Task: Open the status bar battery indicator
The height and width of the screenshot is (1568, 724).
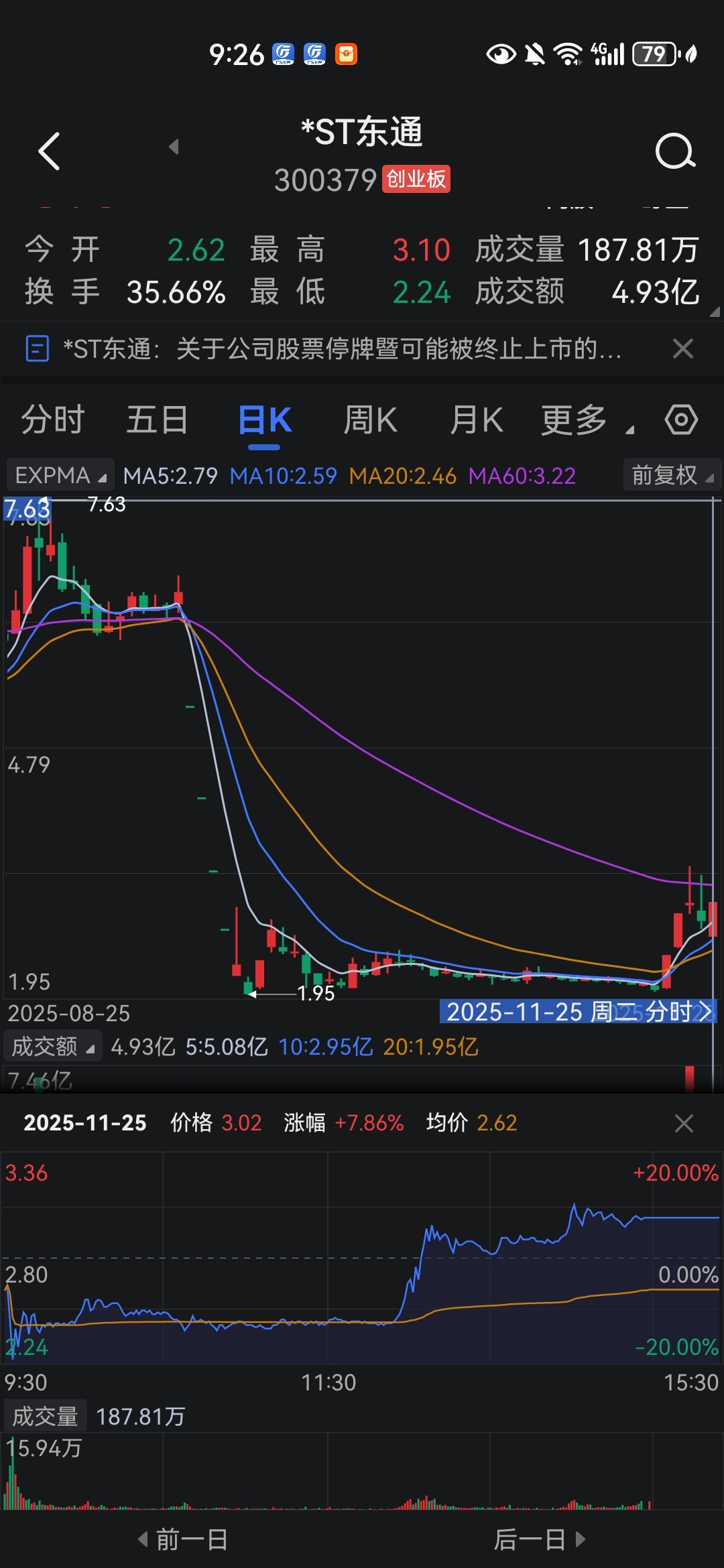Action: click(x=657, y=54)
